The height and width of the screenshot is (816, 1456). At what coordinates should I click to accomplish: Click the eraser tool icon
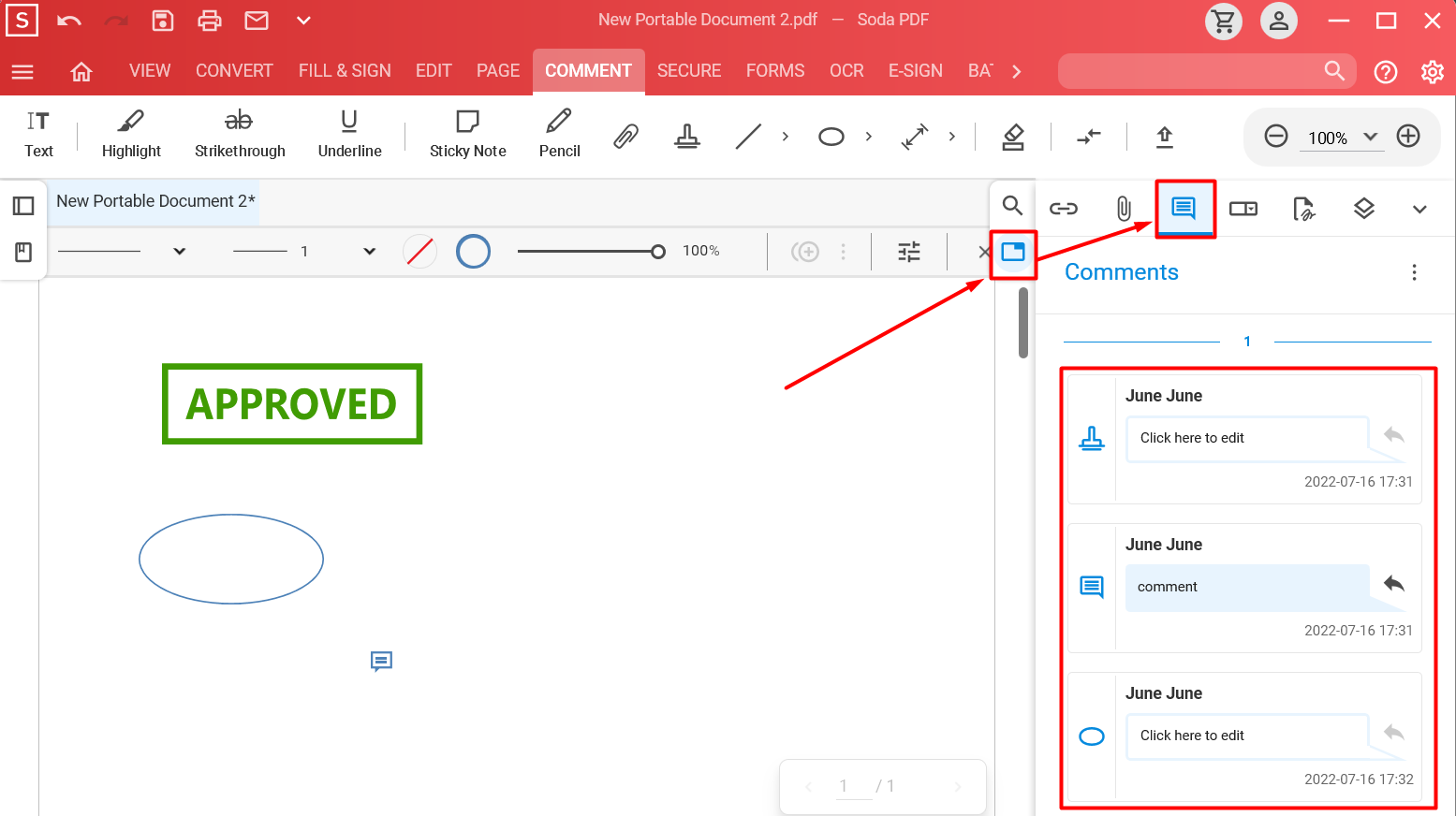click(1013, 137)
